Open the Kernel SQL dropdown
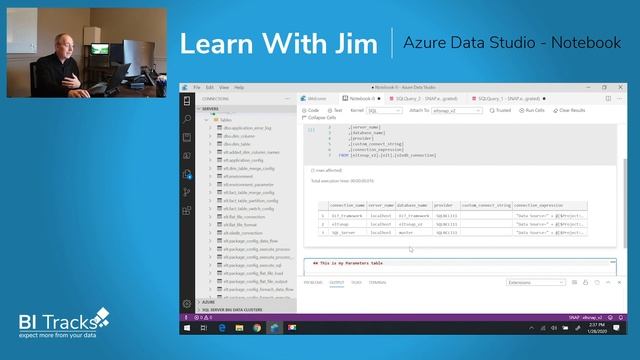Image resolution: width=640 pixels, height=360 pixels. [x=384, y=111]
